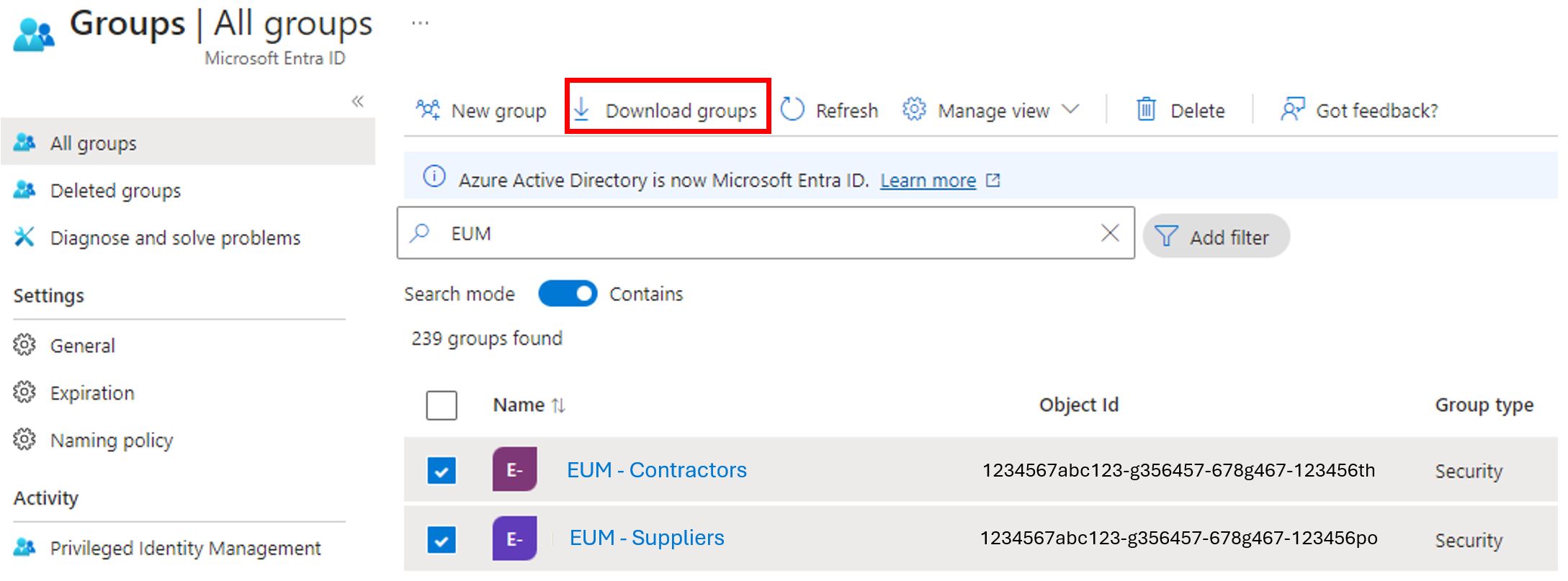Uncheck the EUM - Contractors checkbox

(442, 471)
